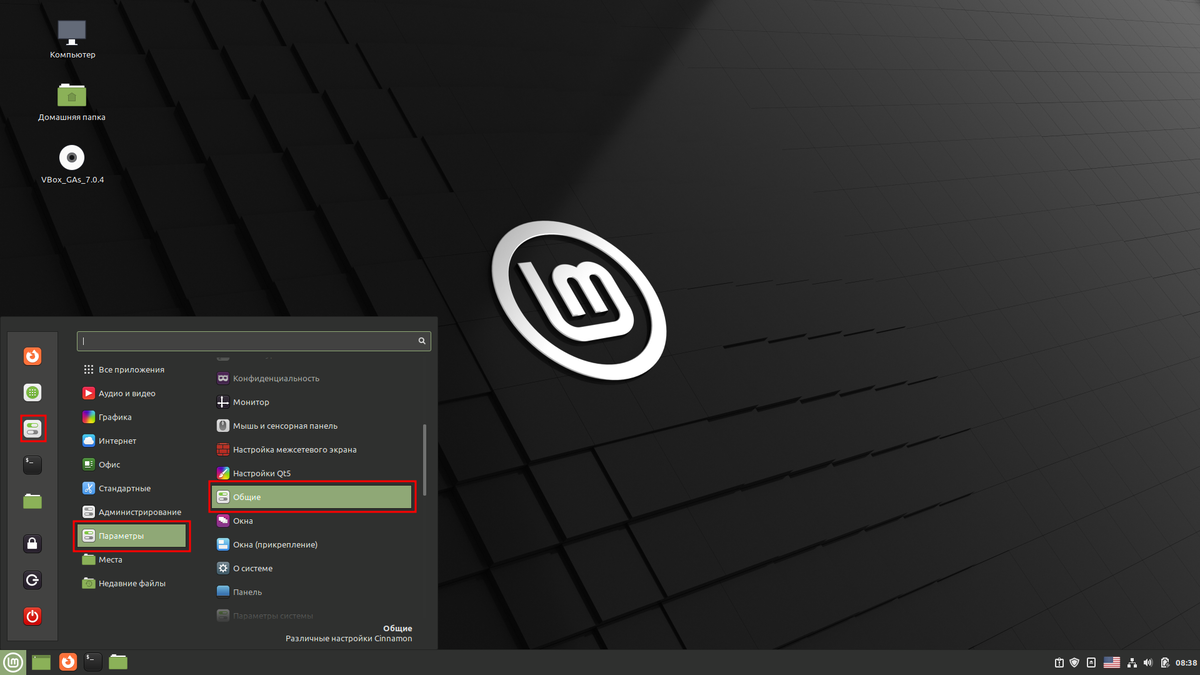Select the Графика category

pyautogui.click(x=133, y=417)
